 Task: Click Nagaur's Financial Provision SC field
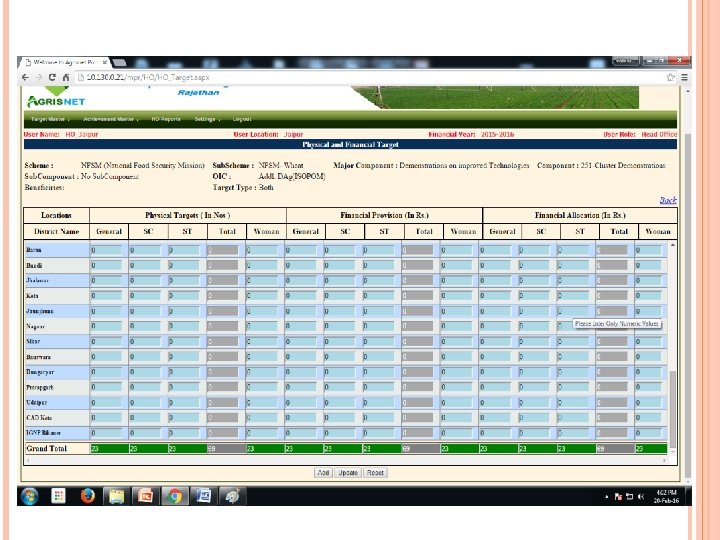[340, 326]
